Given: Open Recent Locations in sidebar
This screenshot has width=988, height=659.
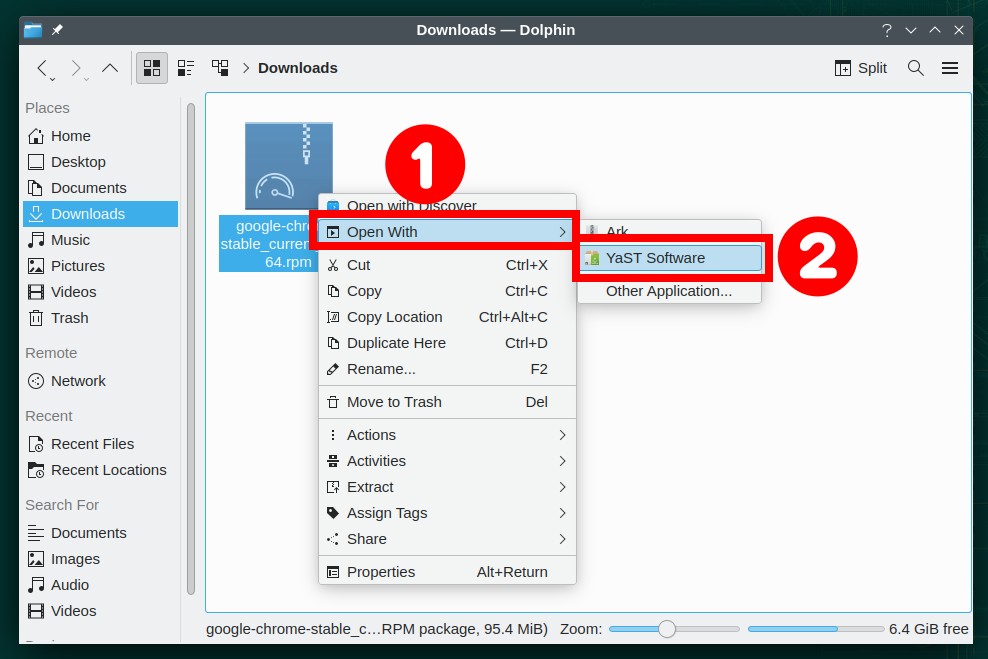Looking at the screenshot, I should (101, 470).
